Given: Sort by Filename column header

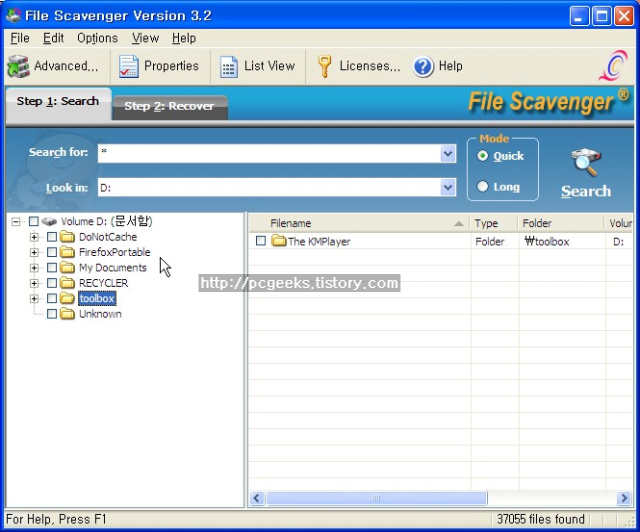Looking at the screenshot, I should tap(358, 223).
